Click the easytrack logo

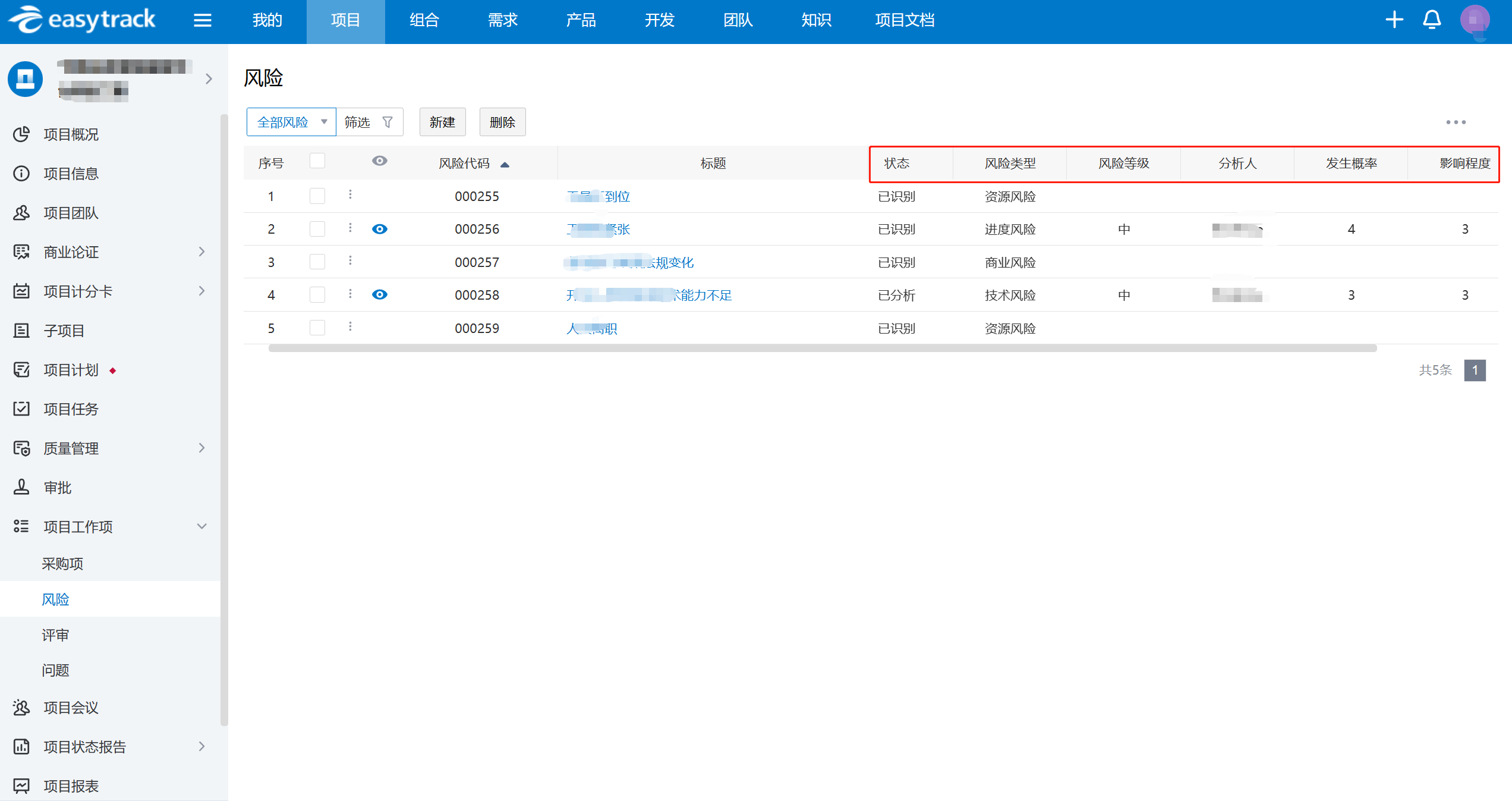click(82, 20)
